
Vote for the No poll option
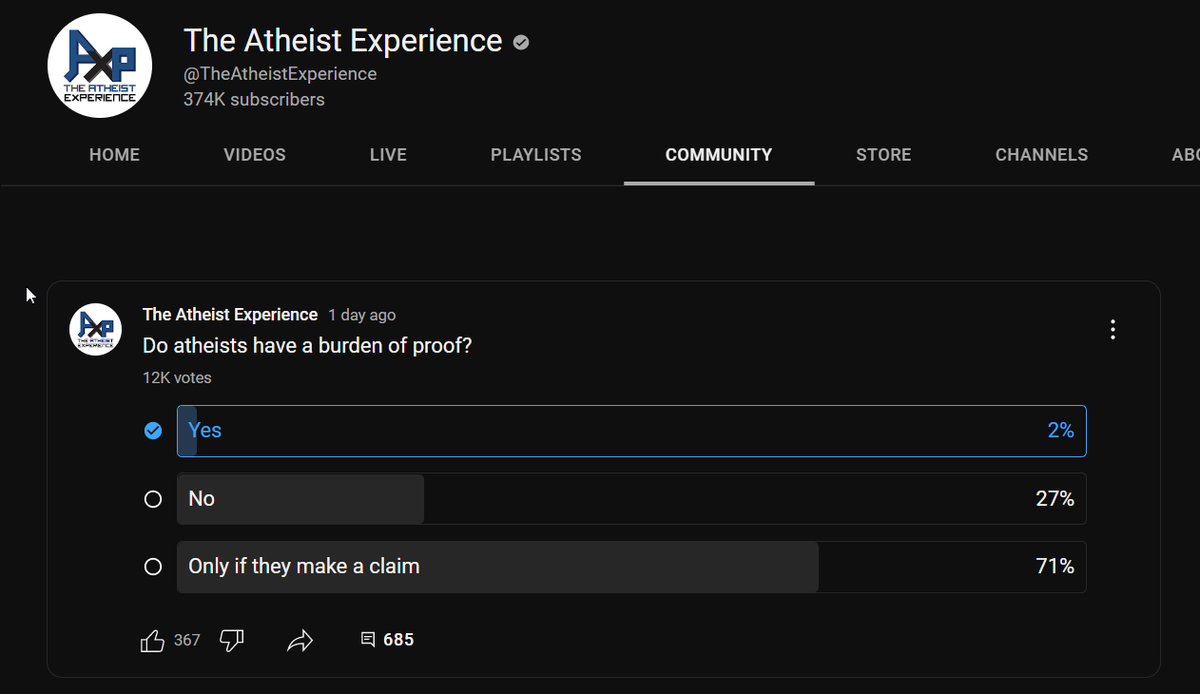pos(631,498)
